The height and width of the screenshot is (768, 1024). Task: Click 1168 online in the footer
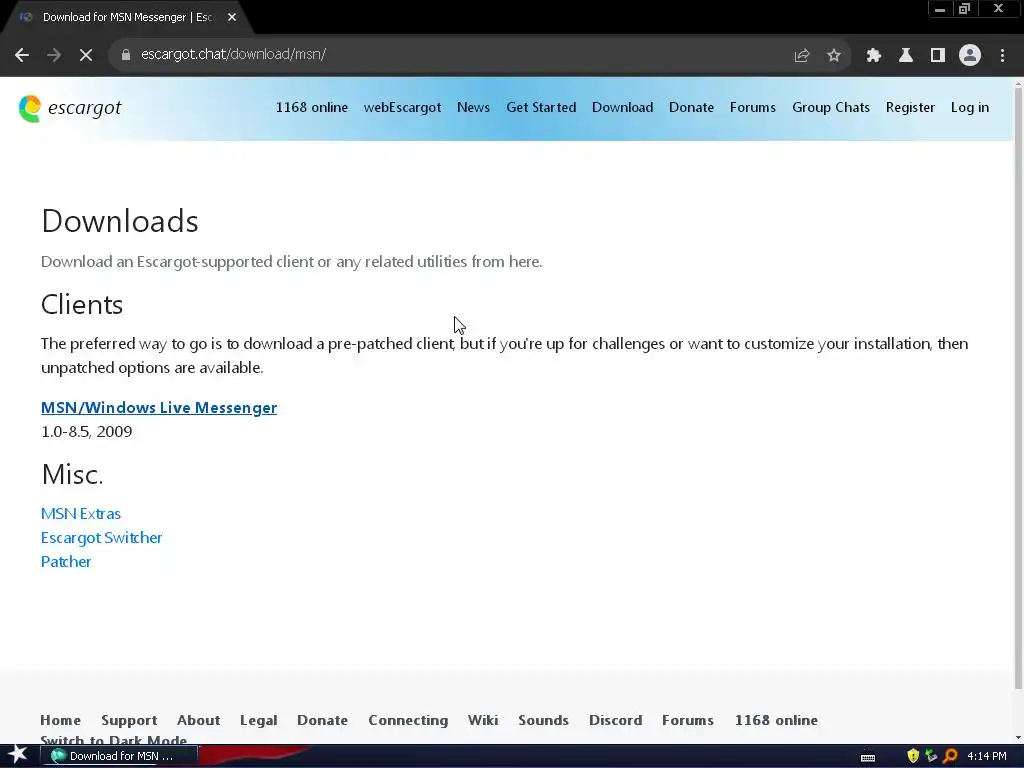pos(776,720)
